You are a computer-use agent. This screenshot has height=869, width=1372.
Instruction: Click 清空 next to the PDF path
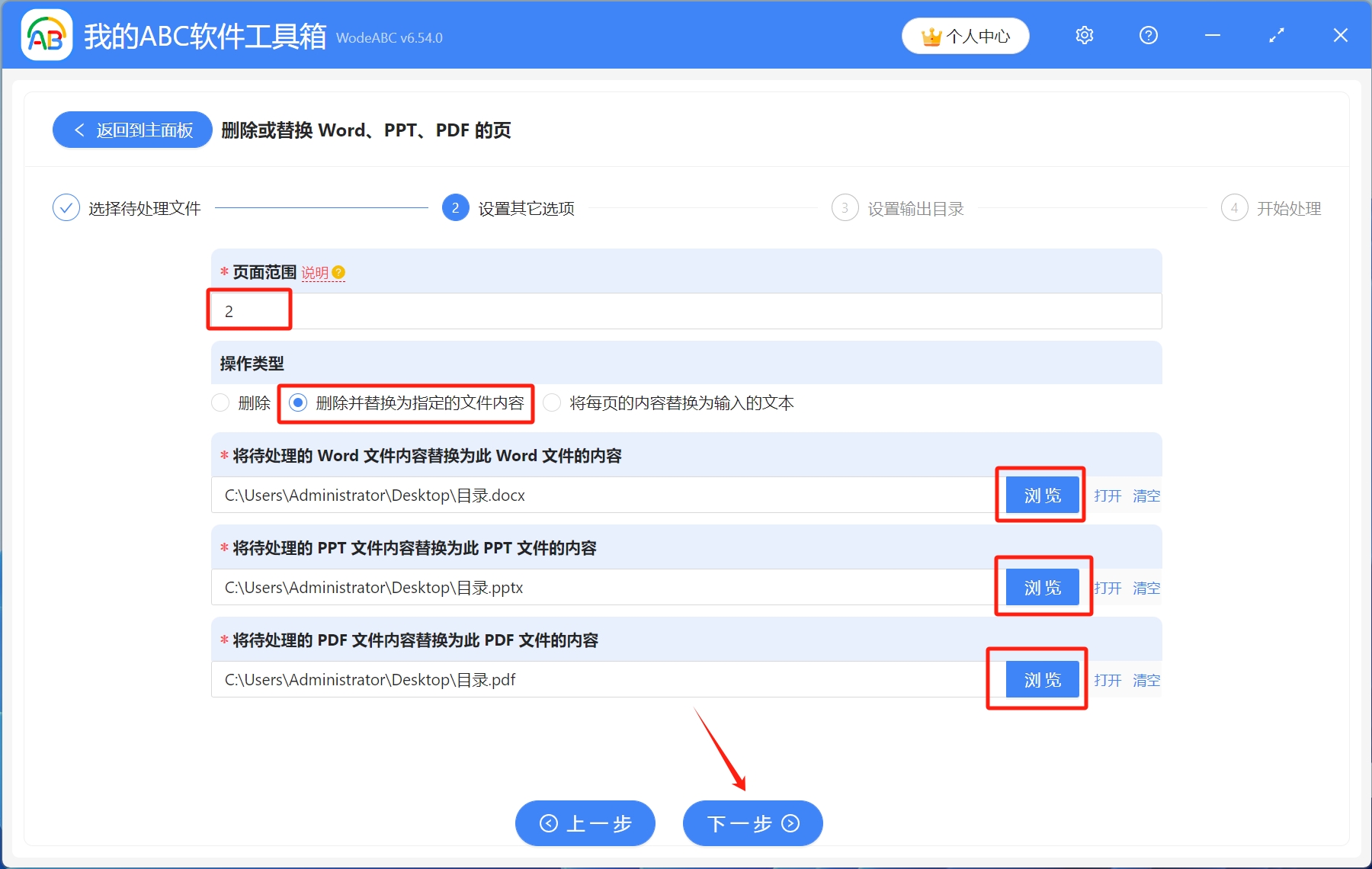click(x=1146, y=680)
